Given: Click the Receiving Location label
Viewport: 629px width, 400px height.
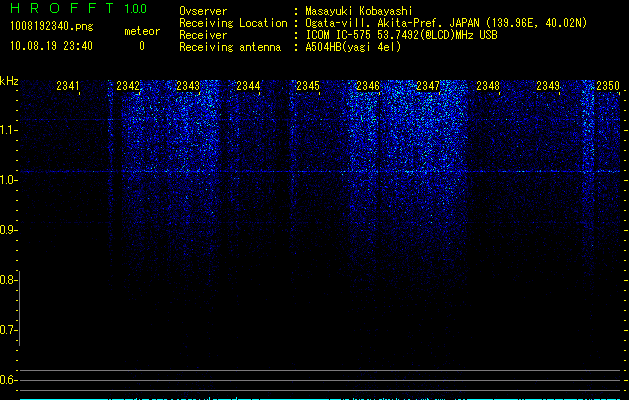Looking at the screenshot, I should (233, 23).
